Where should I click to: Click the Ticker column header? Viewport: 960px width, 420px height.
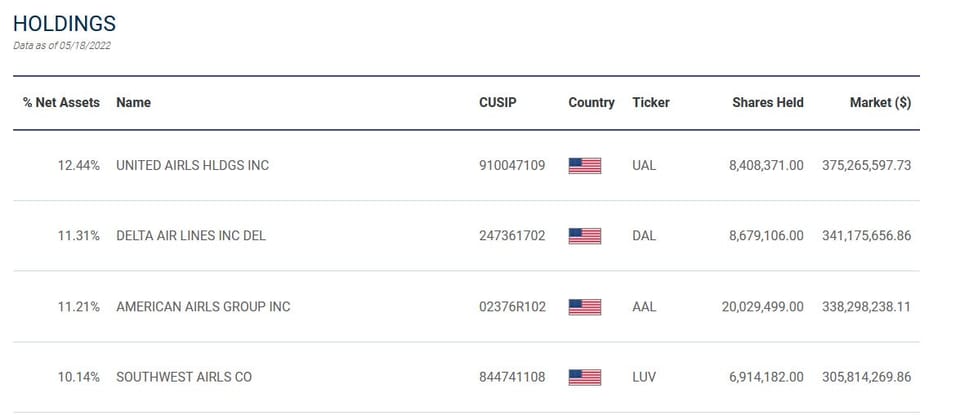[651, 103]
